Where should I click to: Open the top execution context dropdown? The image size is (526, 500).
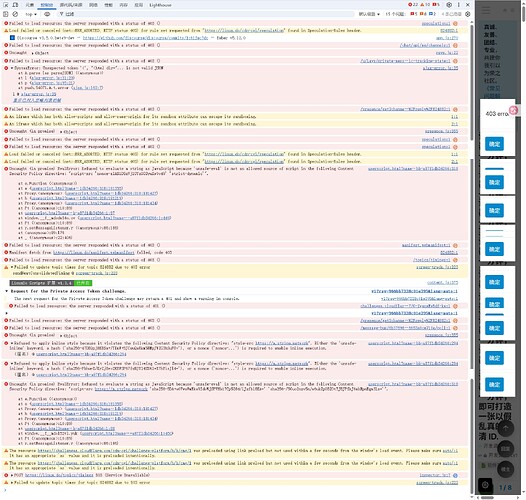31,14
